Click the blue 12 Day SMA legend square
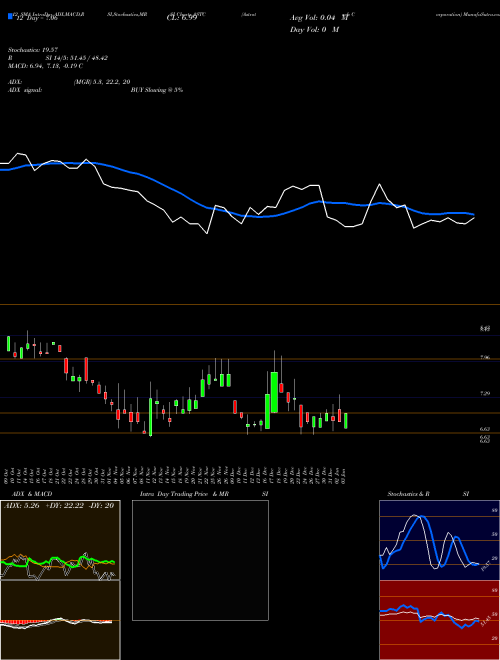This screenshot has height=660, width=500. tap(10, 16)
